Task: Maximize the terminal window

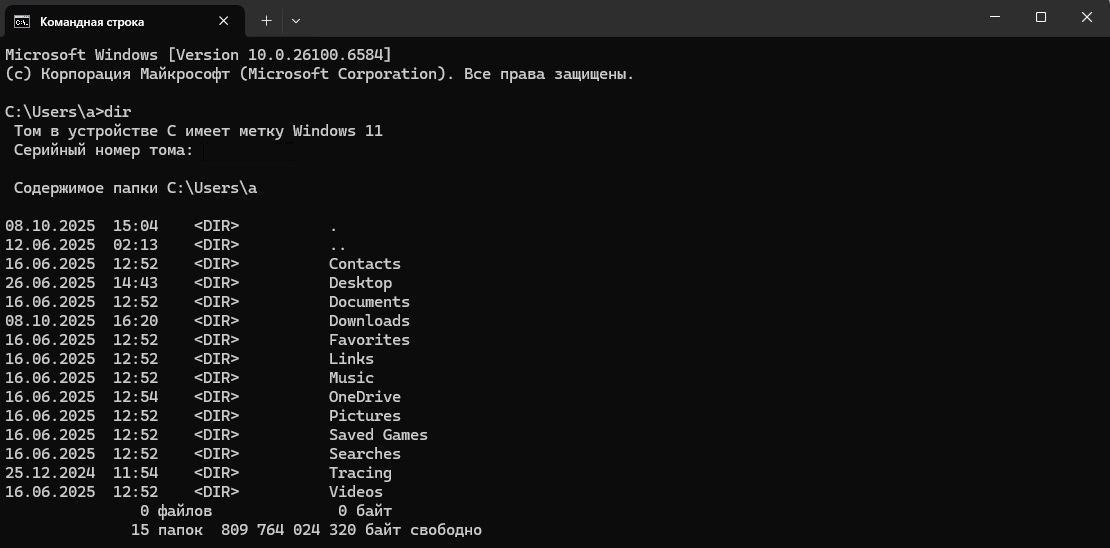Action: (x=1040, y=17)
